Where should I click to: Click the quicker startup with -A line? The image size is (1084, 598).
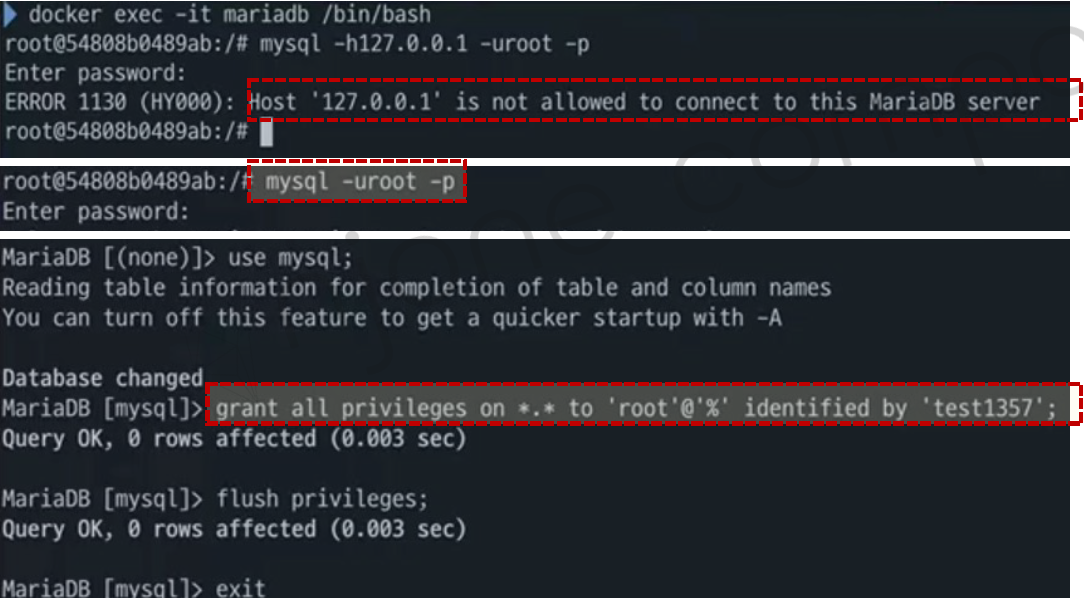[392, 318]
